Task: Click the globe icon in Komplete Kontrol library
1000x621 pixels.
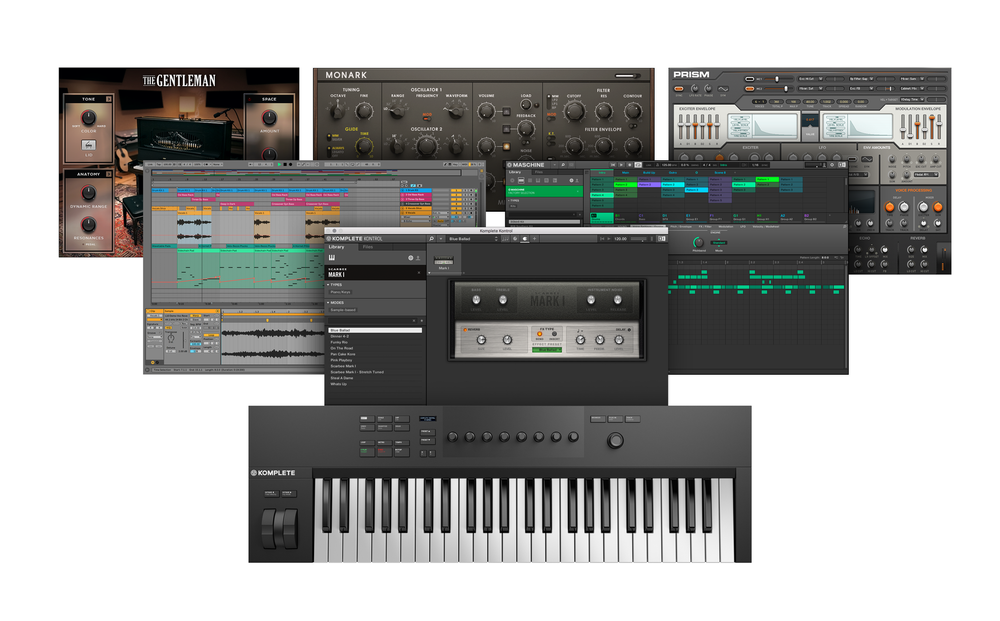Action: pos(410,258)
